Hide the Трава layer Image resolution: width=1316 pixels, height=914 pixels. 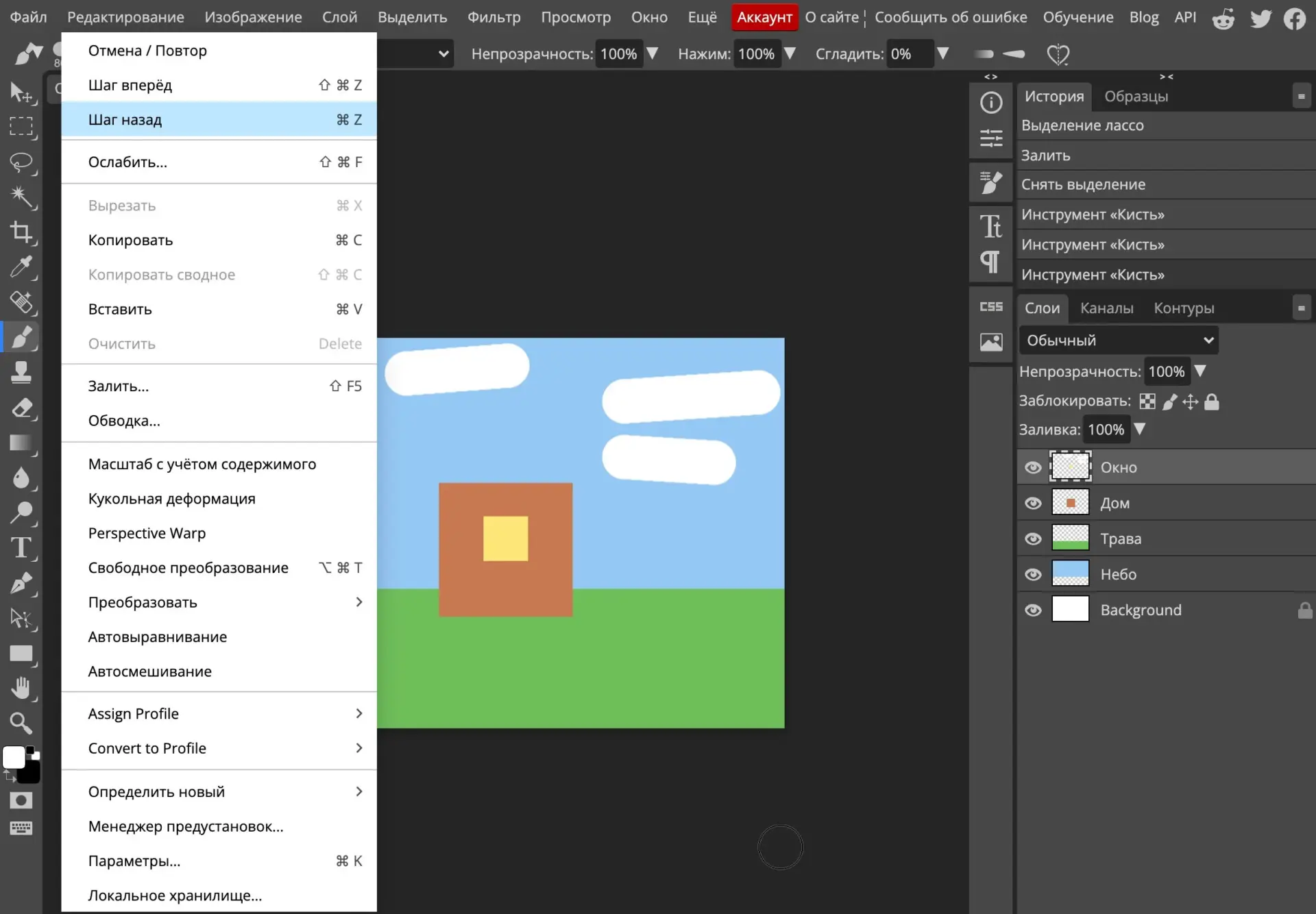pos(1033,539)
